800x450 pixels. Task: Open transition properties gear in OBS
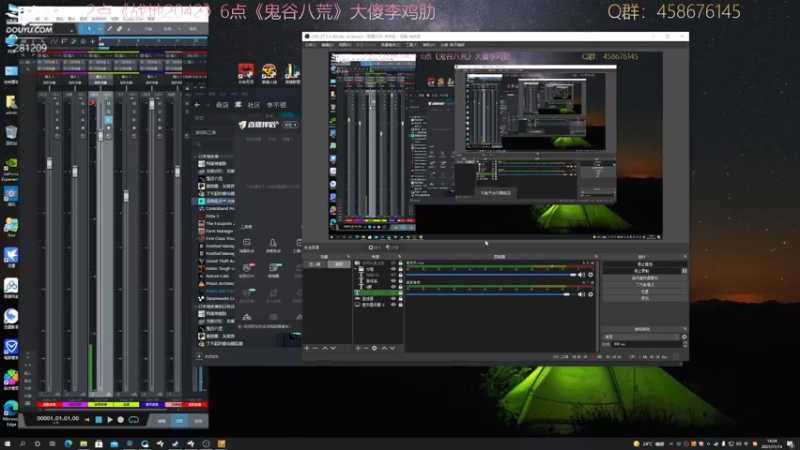(x=684, y=337)
